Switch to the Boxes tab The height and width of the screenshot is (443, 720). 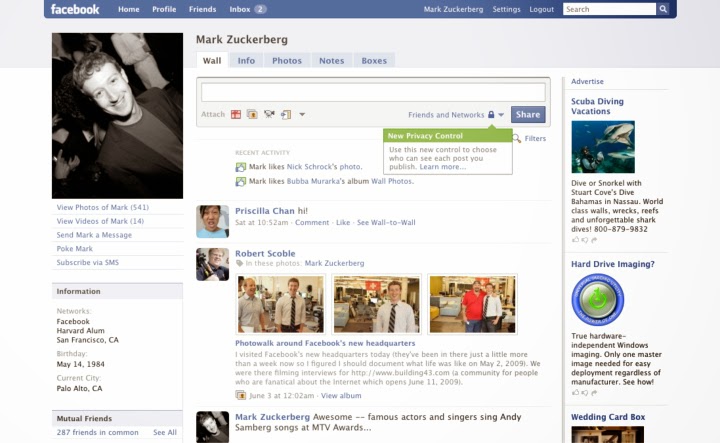[x=374, y=60]
